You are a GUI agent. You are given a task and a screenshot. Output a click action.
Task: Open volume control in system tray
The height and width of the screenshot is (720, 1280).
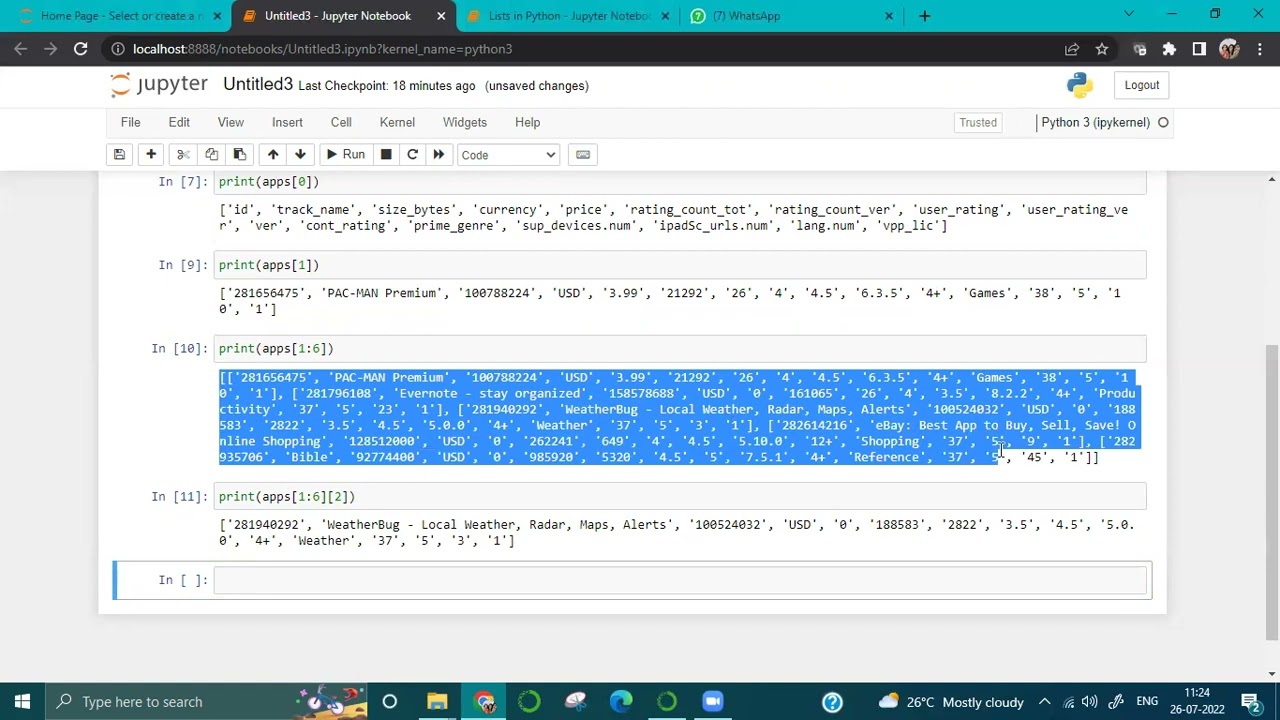tap(1091, 701)
